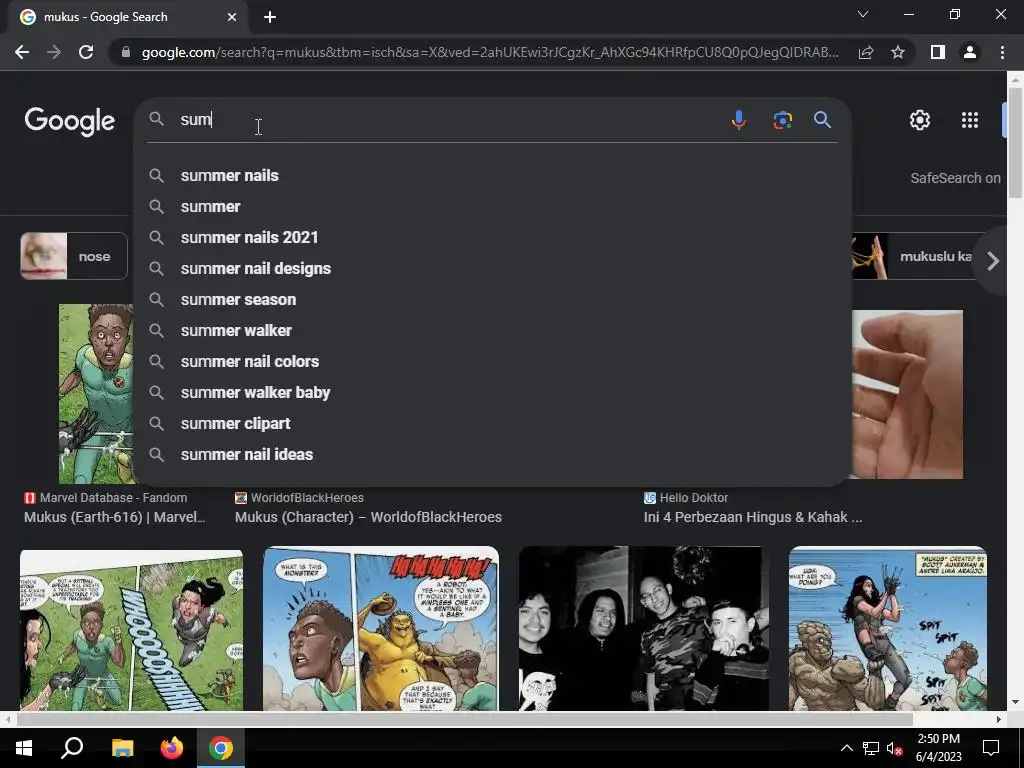Click the SafeSearch on label
This screenshot has height=768, width=1024.
click(955, 178)
